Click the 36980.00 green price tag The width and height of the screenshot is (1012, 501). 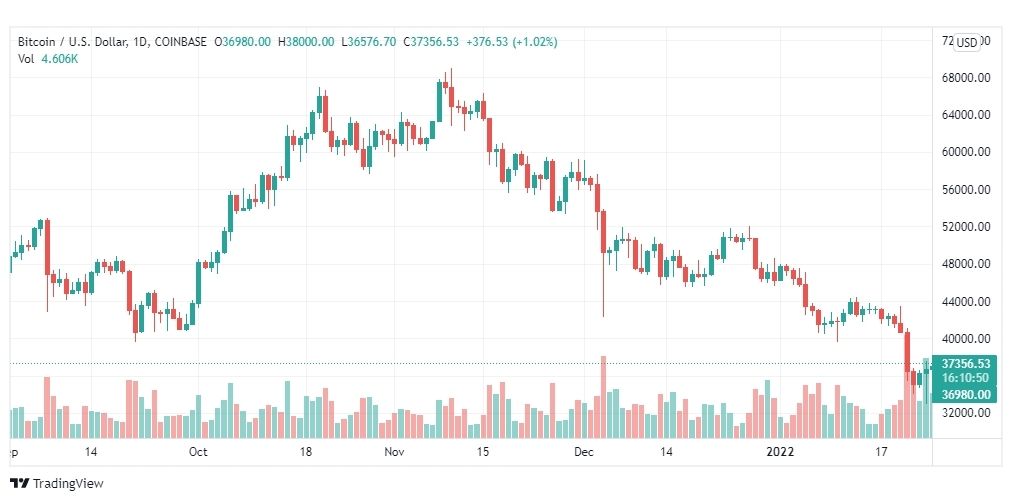(965, 394)
